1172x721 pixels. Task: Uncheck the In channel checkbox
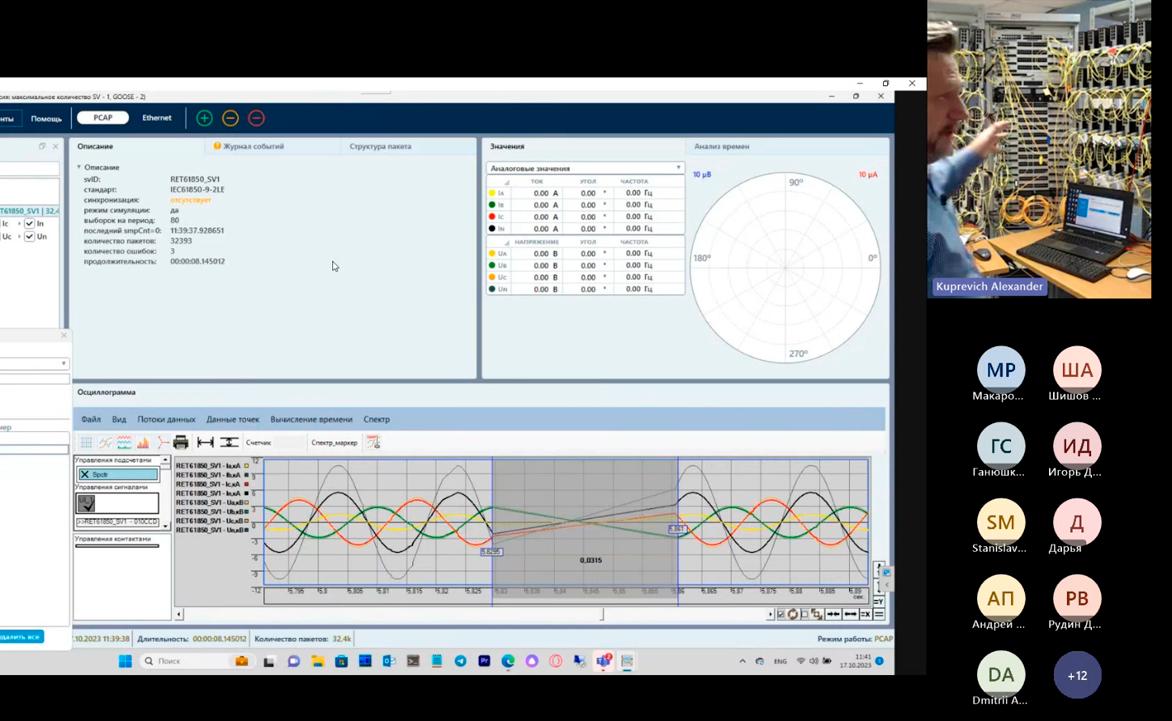tap(29, 223)
